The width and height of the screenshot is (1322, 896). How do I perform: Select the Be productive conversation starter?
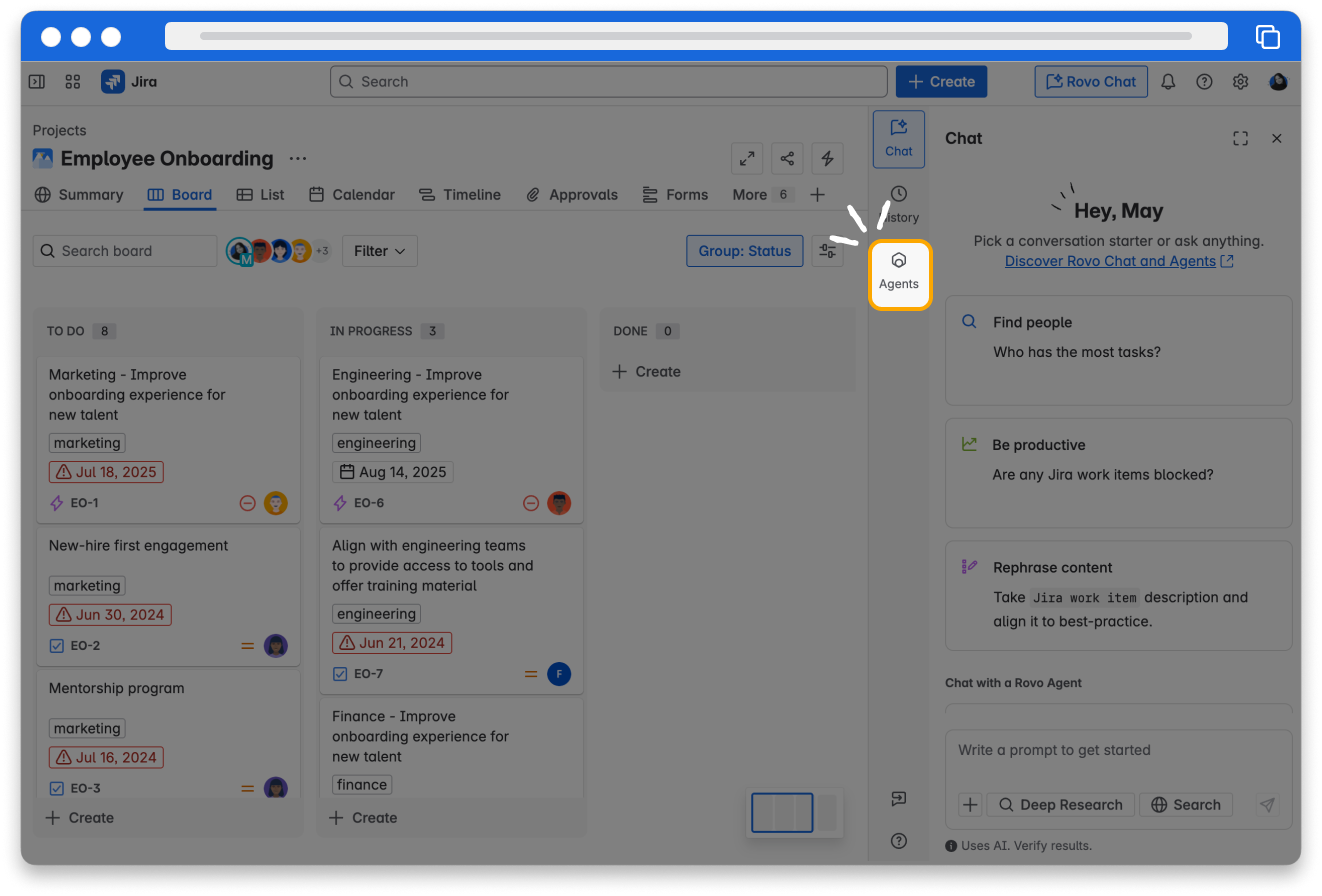[1119, 473]
